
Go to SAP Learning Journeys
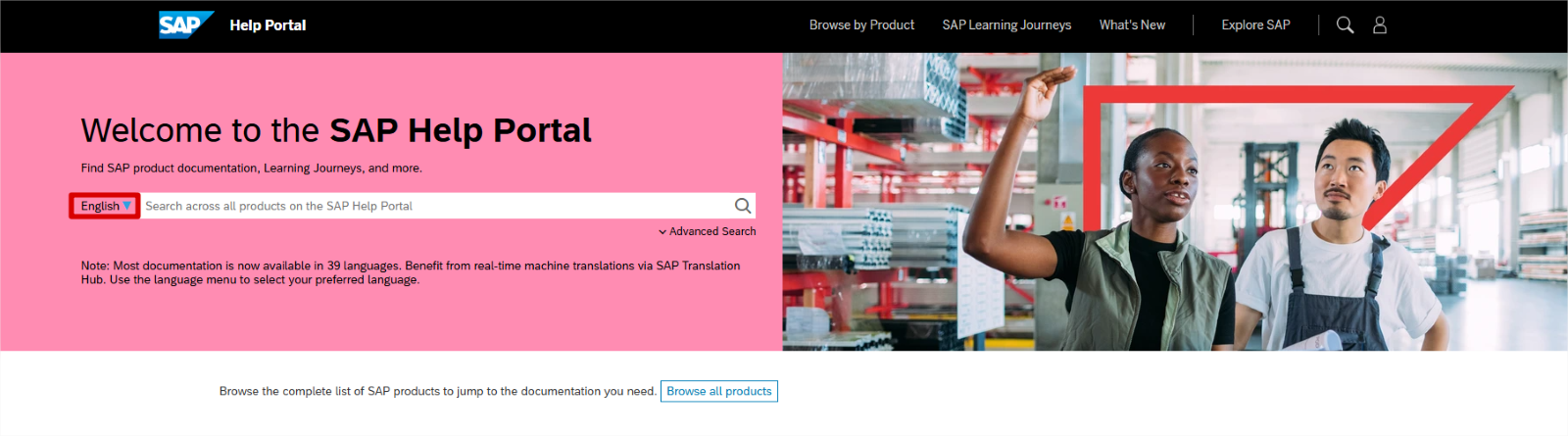pyautogui.click(x=1006, y=24)
